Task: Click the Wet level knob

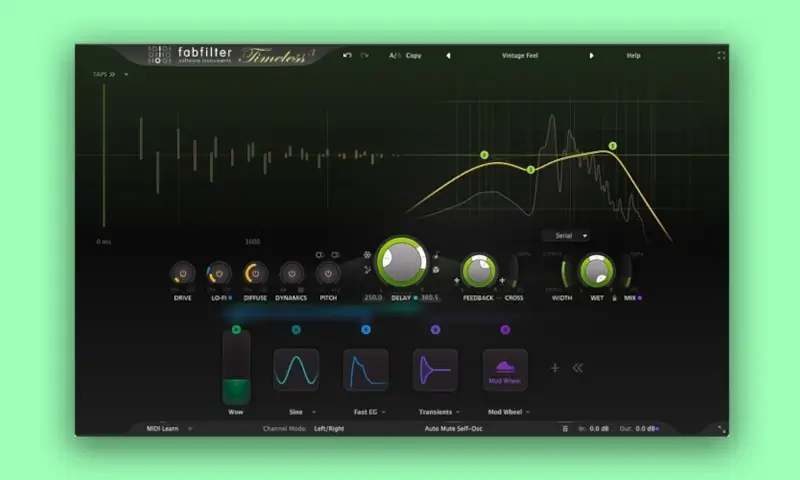Action: pos(596,270)
